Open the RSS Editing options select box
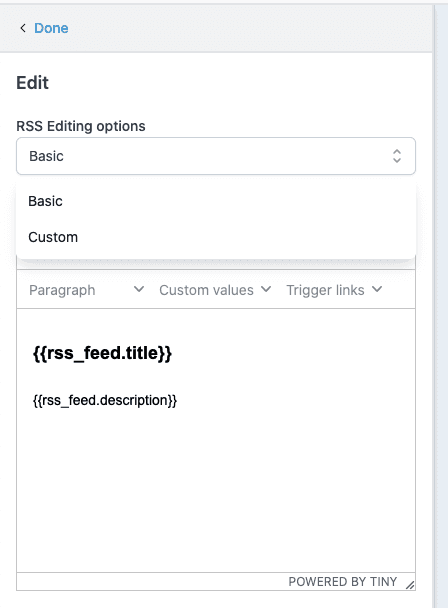448x608 pixels. 216,156
